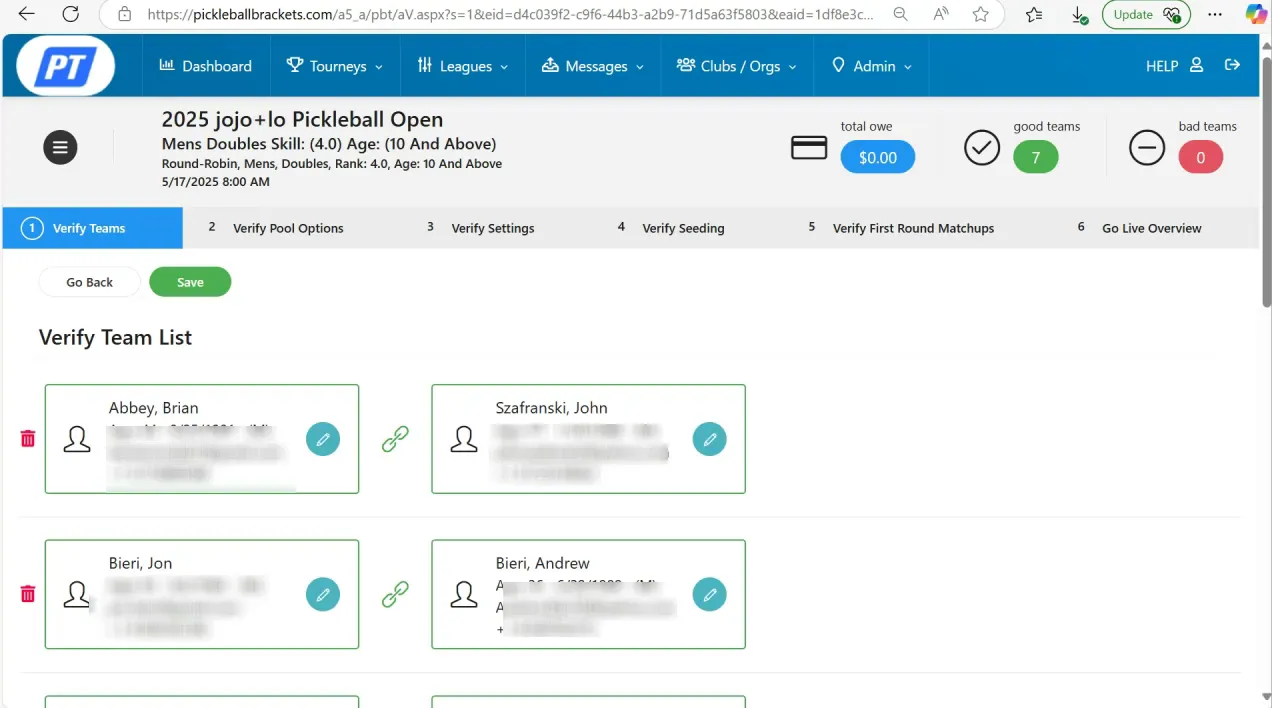Edit player Bieri, Jon

pos(323,594)
